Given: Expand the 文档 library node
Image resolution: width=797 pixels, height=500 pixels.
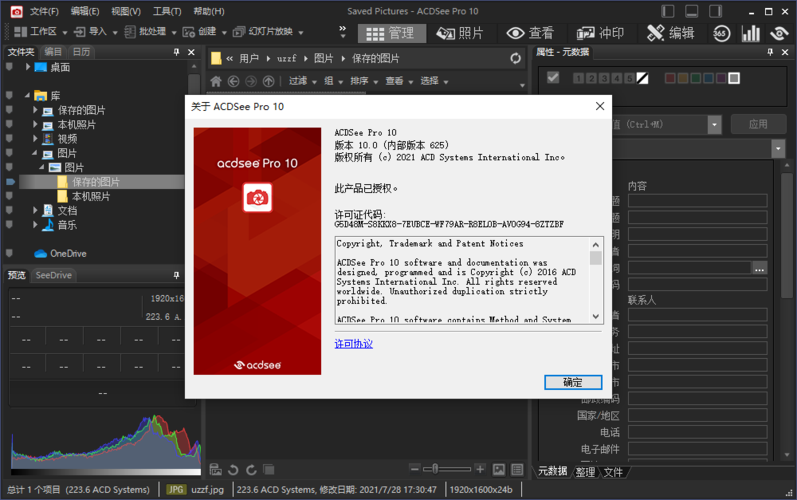Looking at the screenshot, I should coord(35,210).
